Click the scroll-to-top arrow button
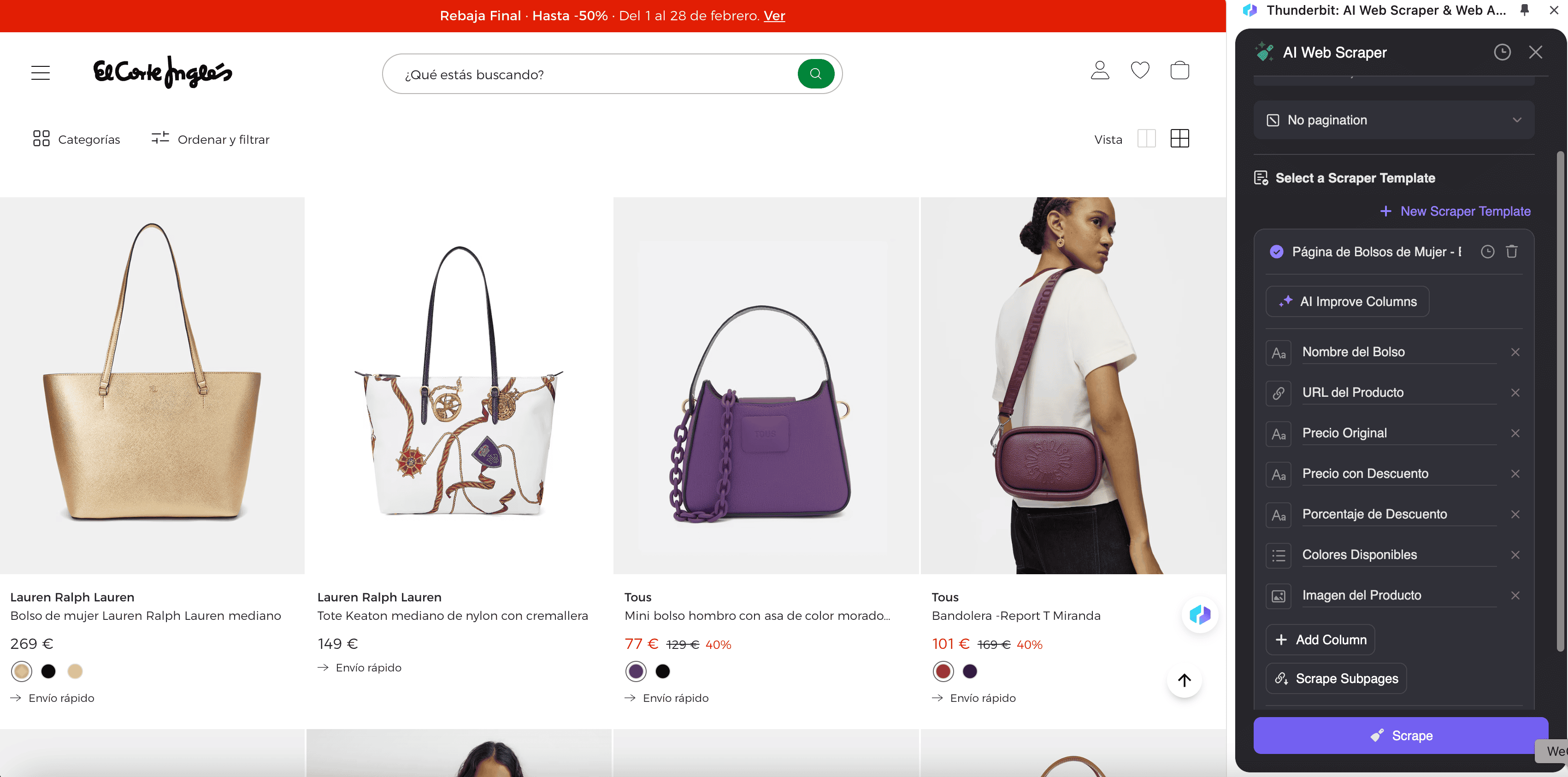1568x777 pixels. pyautogui.click(x=1184, y=680)
